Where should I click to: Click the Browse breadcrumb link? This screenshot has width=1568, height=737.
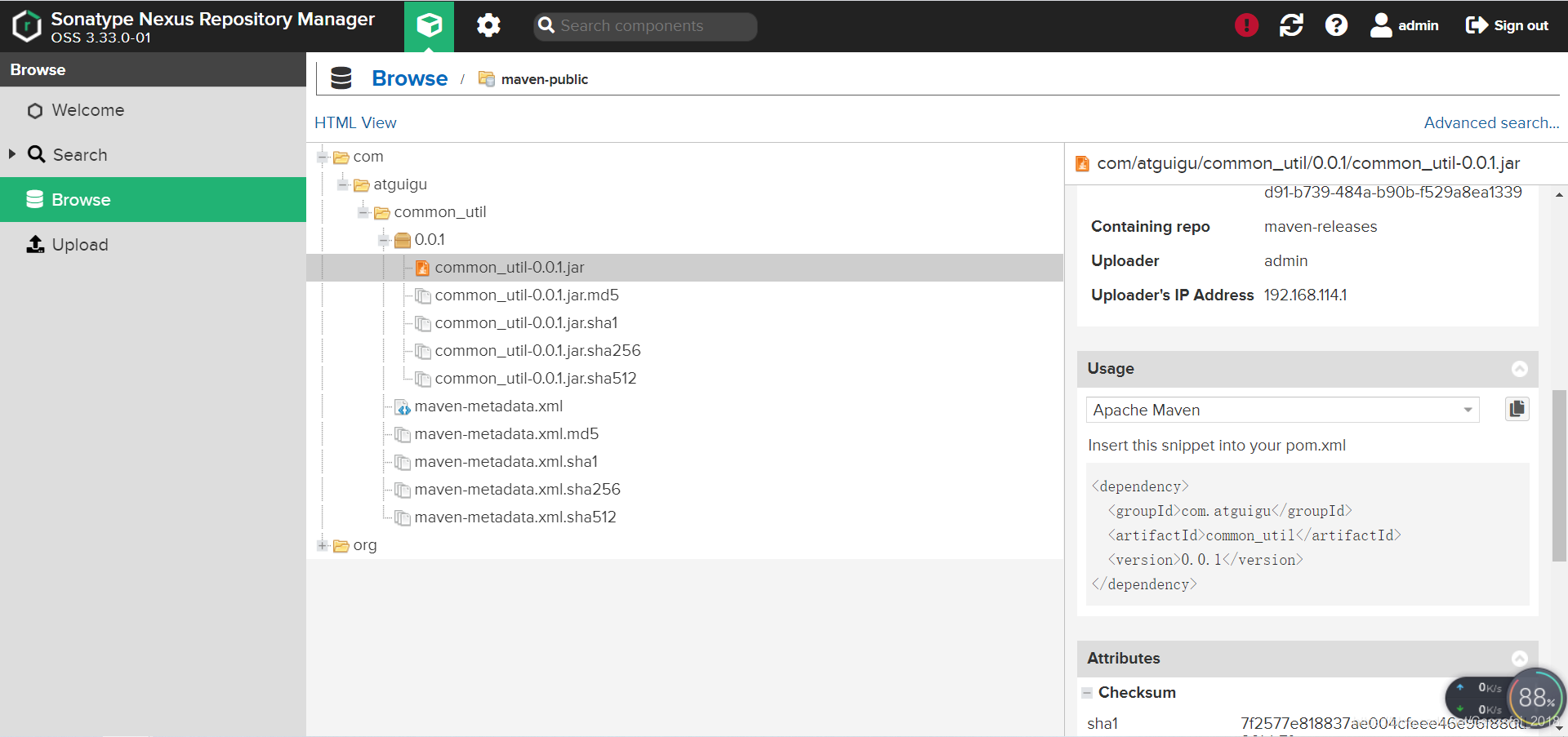[409, 78]
